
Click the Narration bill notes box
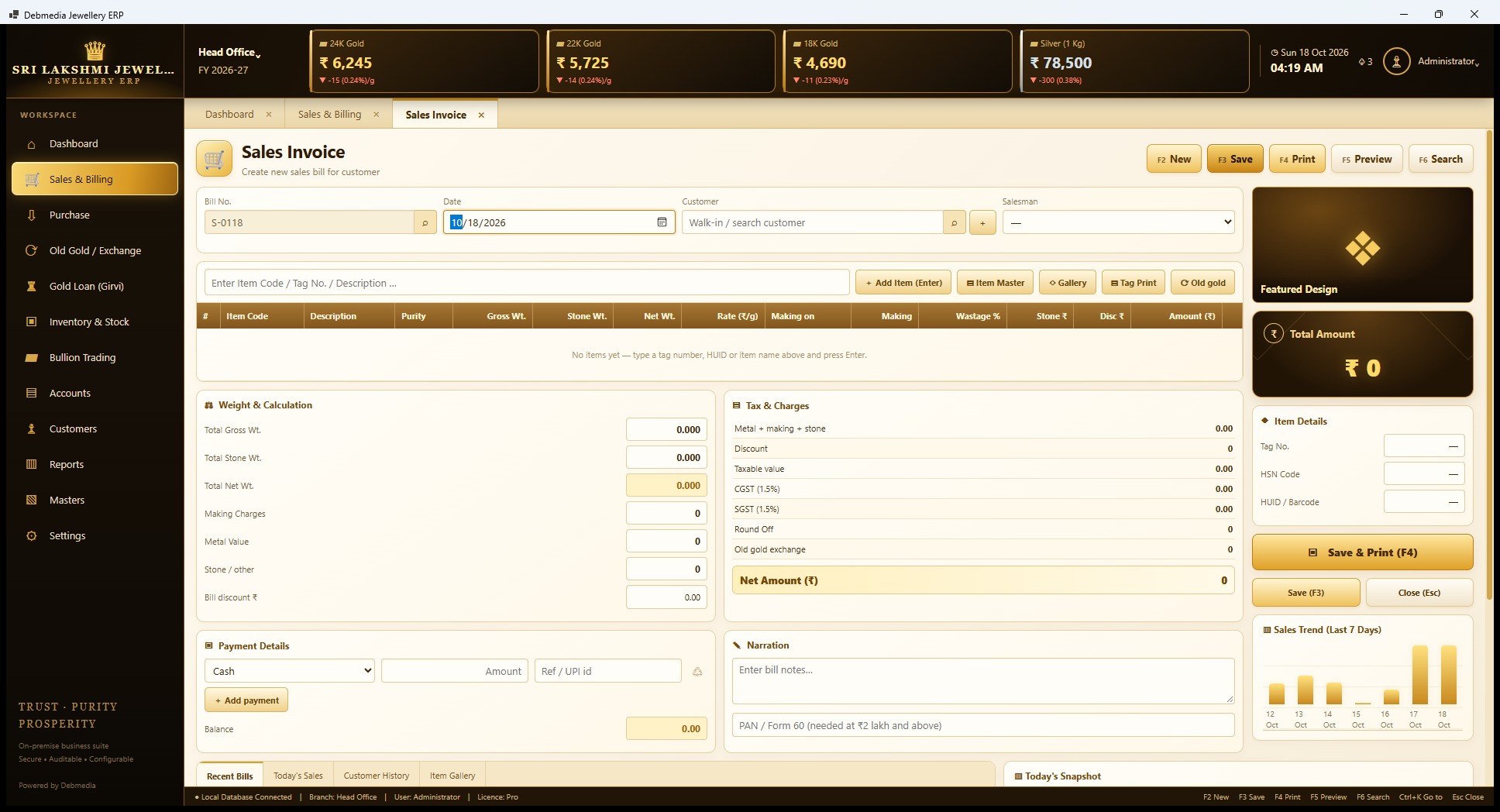[x=983, y=681]
